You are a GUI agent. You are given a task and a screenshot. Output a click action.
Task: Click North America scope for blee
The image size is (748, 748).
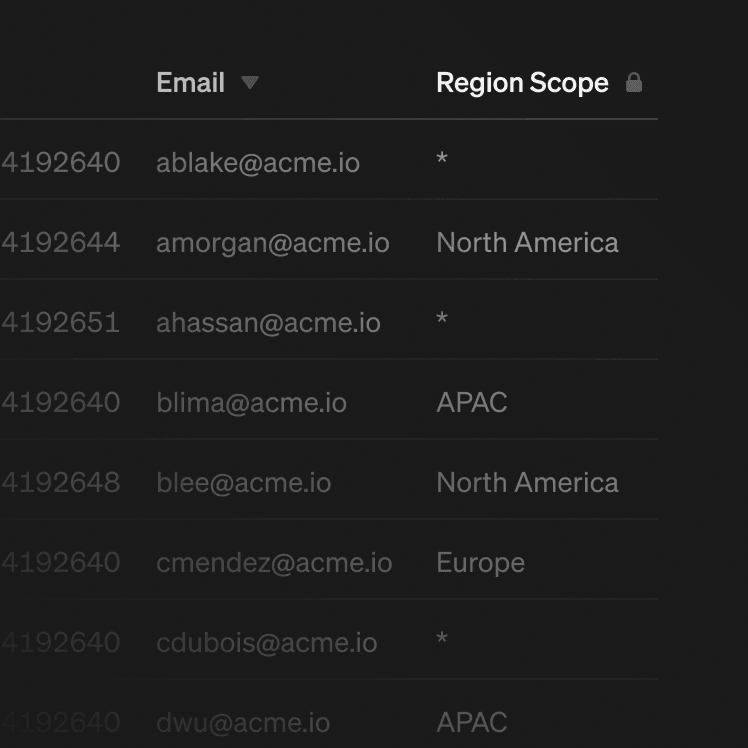(x=527, y=482)
